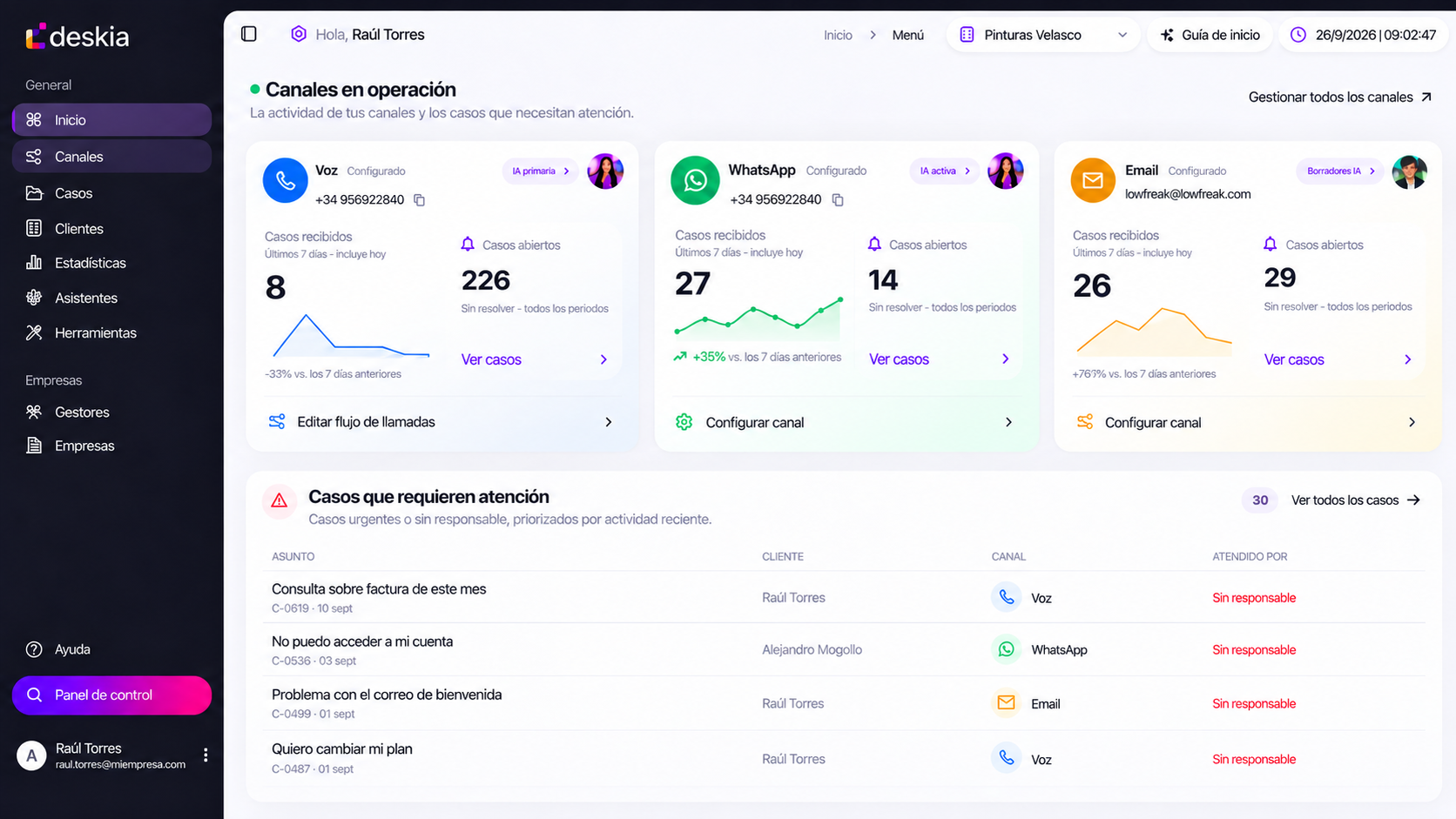Viewport: 1456px width, 819px height.
Task: Click the orange Email channel icon
Action: click(1093, 180)
